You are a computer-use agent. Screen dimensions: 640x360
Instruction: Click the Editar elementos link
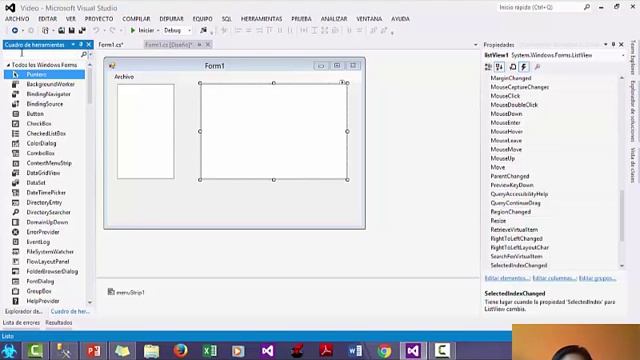point(507,278)
